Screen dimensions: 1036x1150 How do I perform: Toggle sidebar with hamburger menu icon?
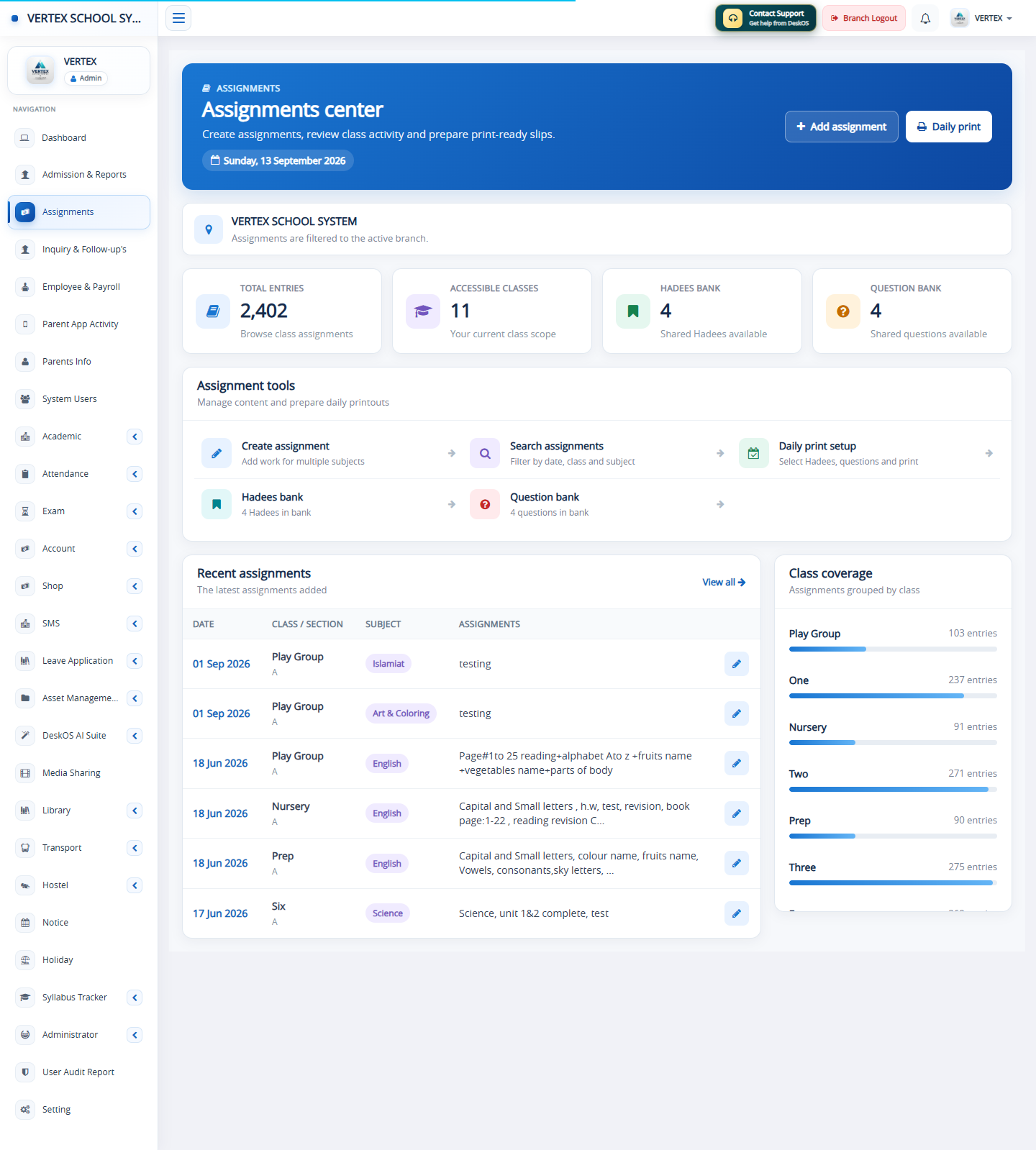tap(178, 18)
